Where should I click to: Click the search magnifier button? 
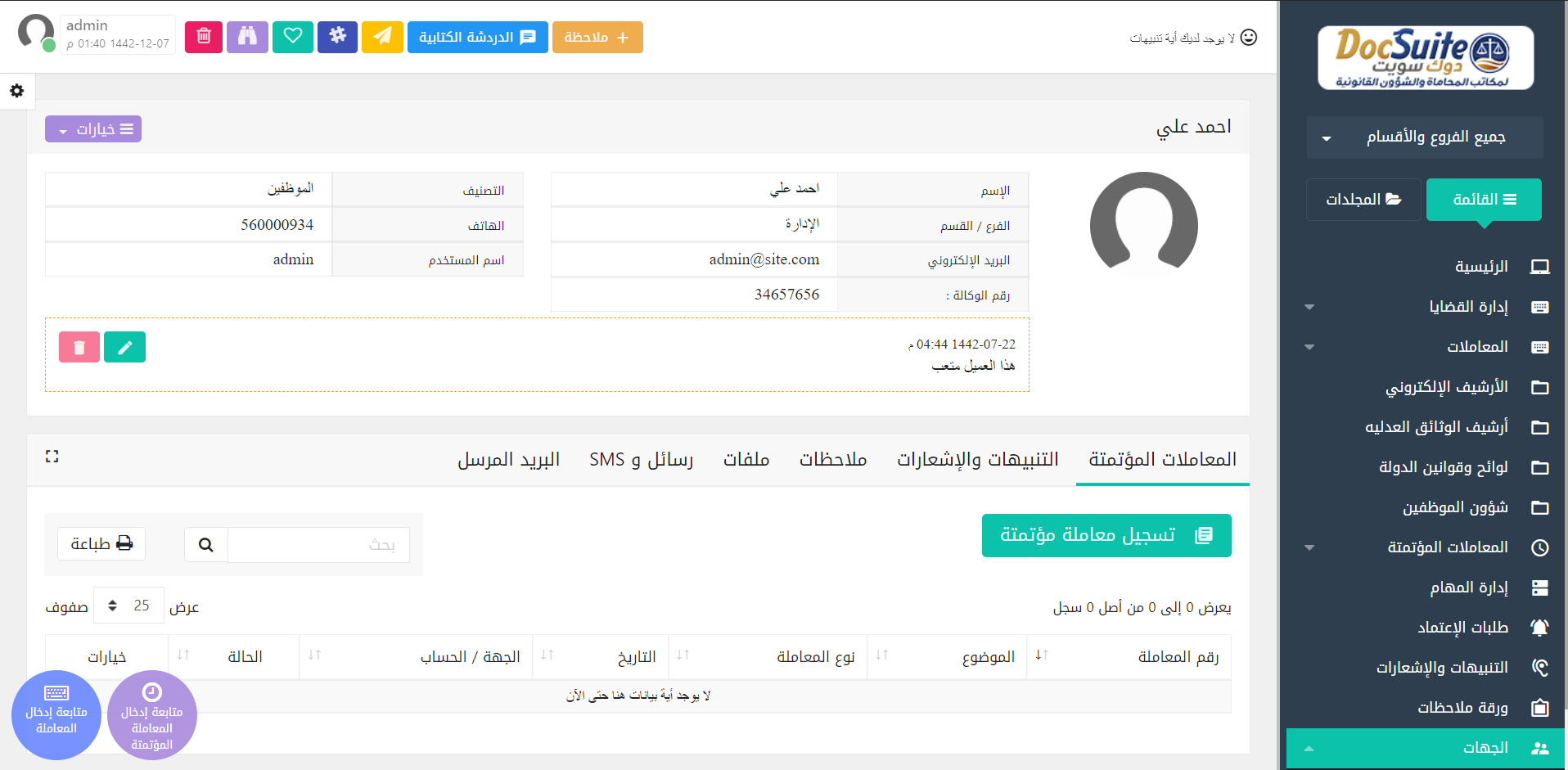coord(206,544)
